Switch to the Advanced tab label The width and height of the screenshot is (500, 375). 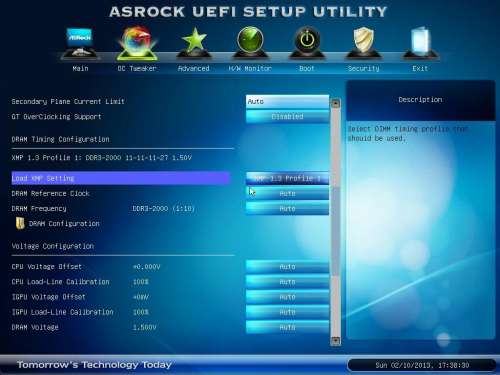click(x=194, y=69)
